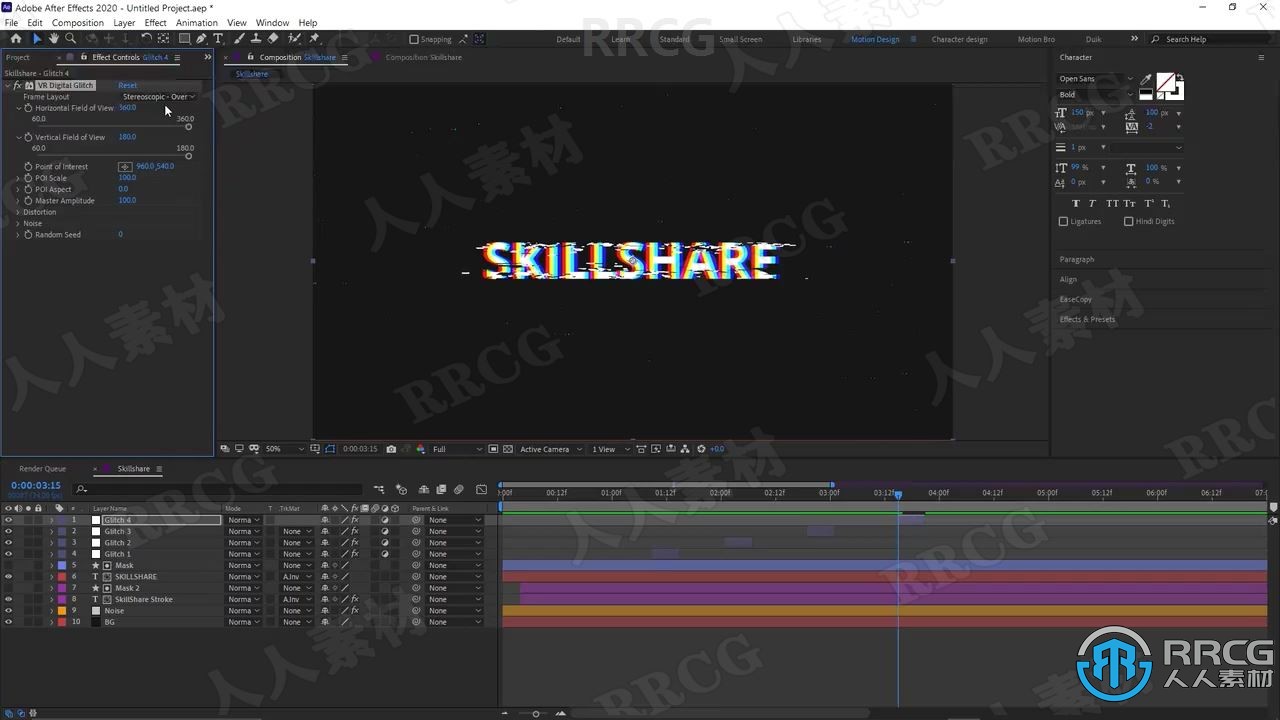The height and width of the screenshot is (720, 1280).
Task: Expand the Mask layer twirl arrow
Action: (x=52, y=565)
